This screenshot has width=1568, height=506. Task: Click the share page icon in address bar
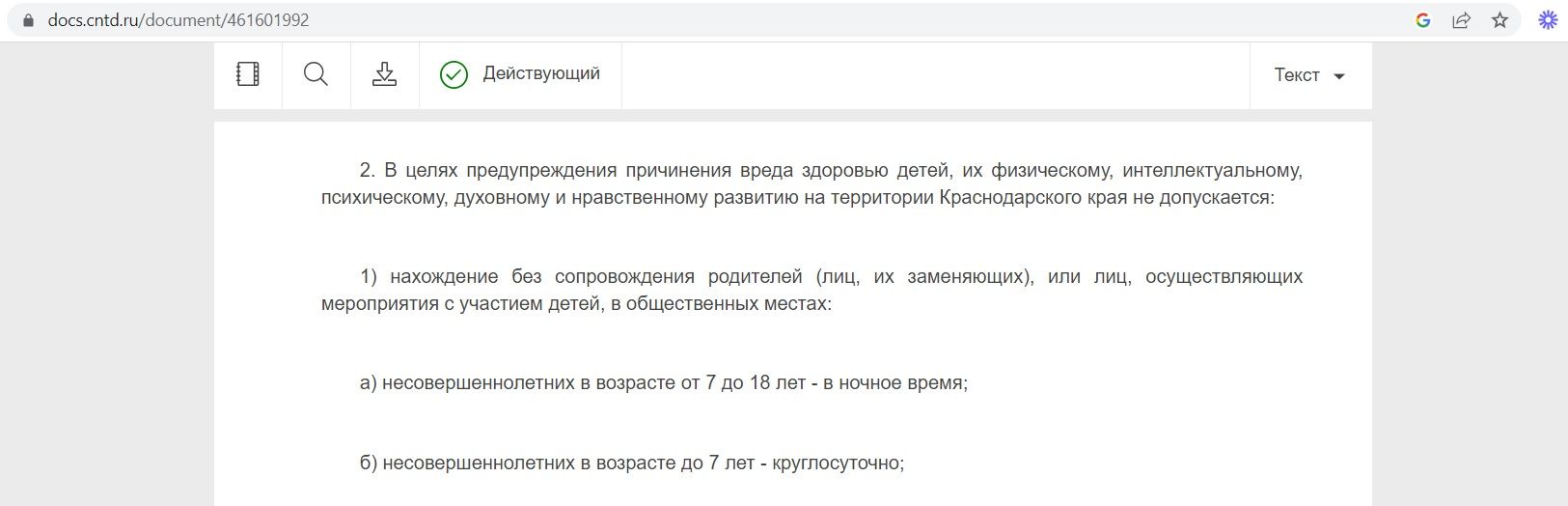(1461, 20)
